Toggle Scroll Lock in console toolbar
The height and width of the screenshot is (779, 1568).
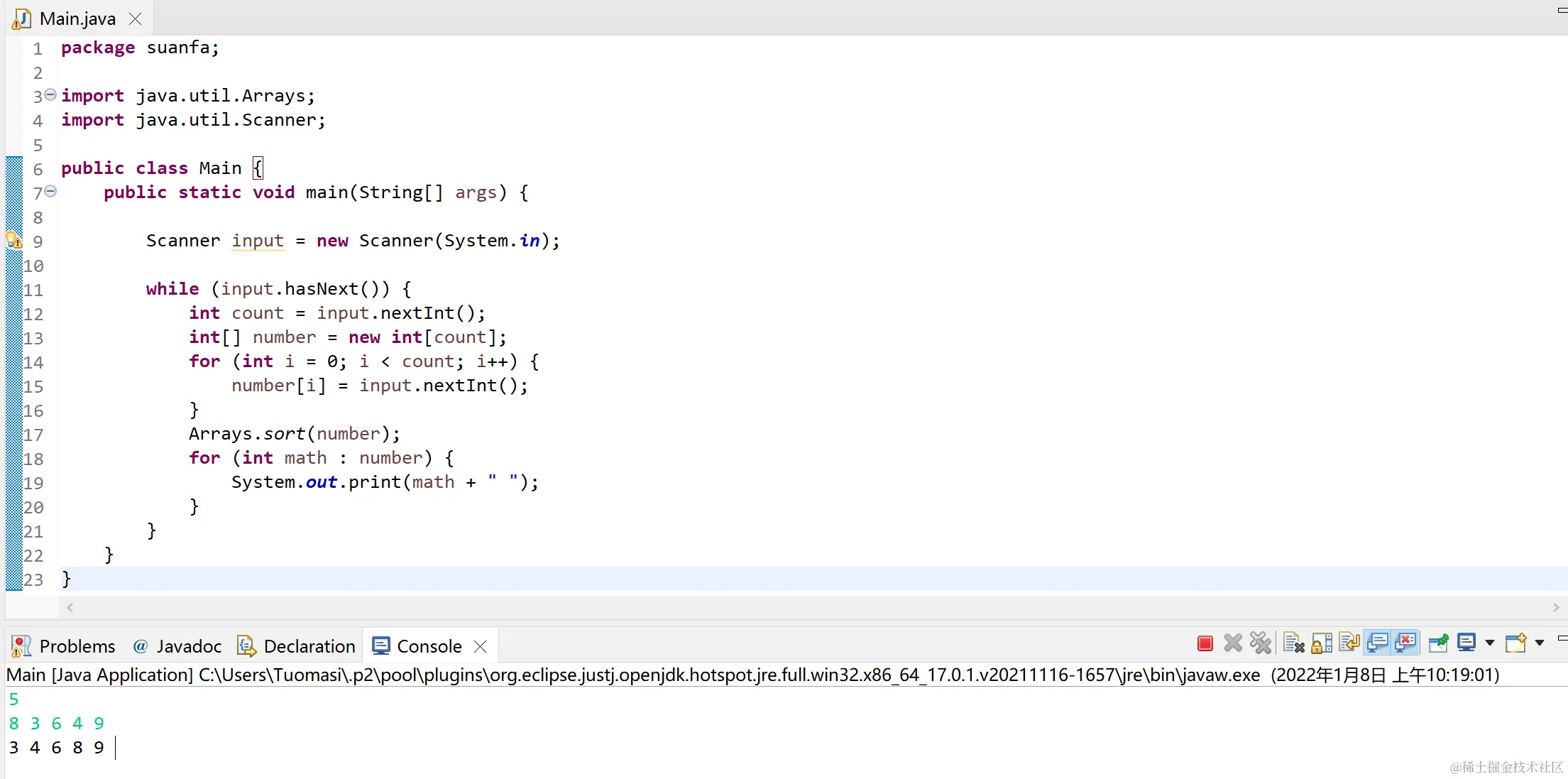coord(1322,643)
